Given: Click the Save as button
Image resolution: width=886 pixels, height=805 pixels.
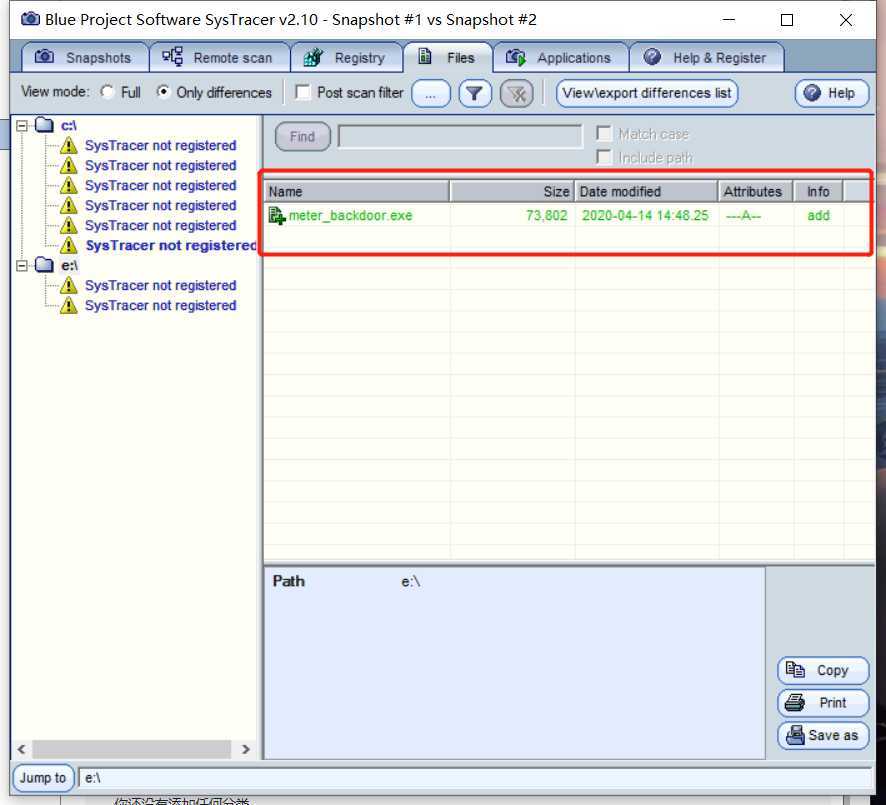Looking at the screenshot, I should (x=823, y=736).
